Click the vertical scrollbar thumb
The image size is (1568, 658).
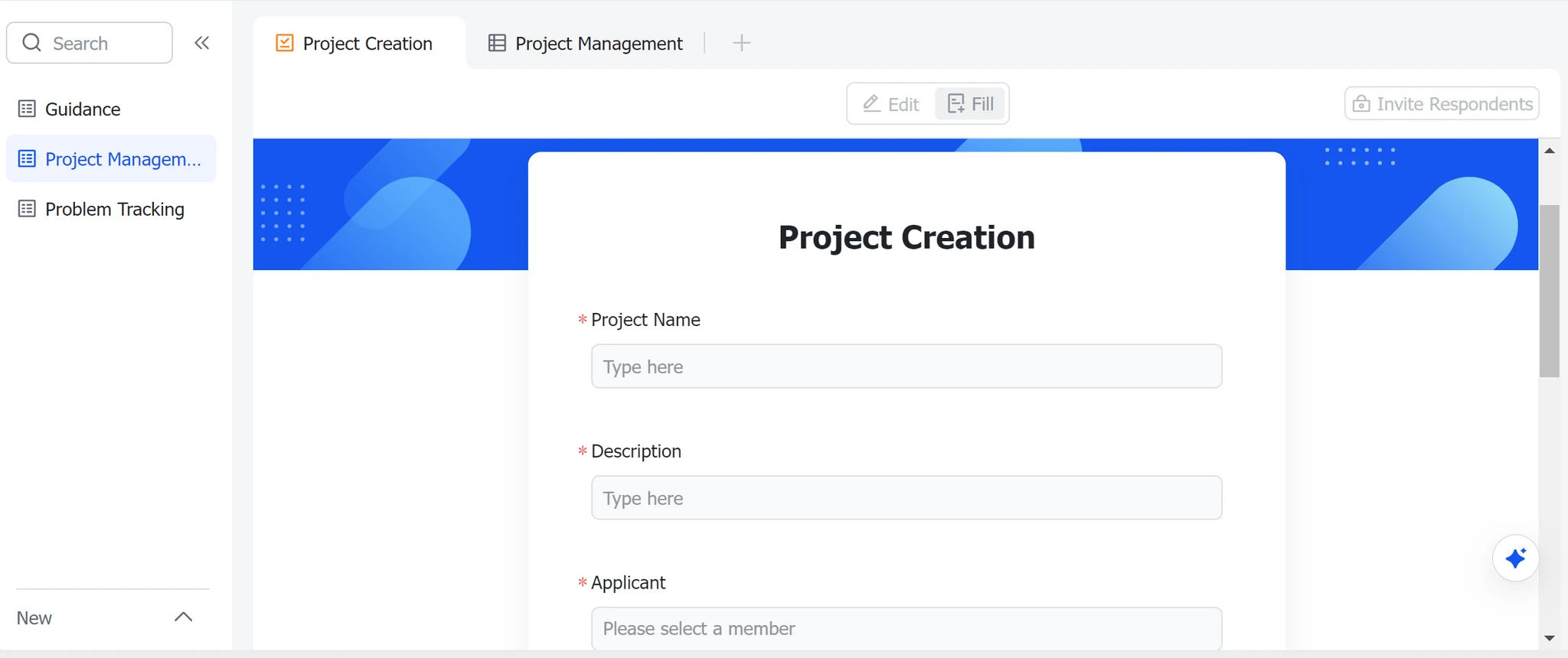click(1550, 291)
